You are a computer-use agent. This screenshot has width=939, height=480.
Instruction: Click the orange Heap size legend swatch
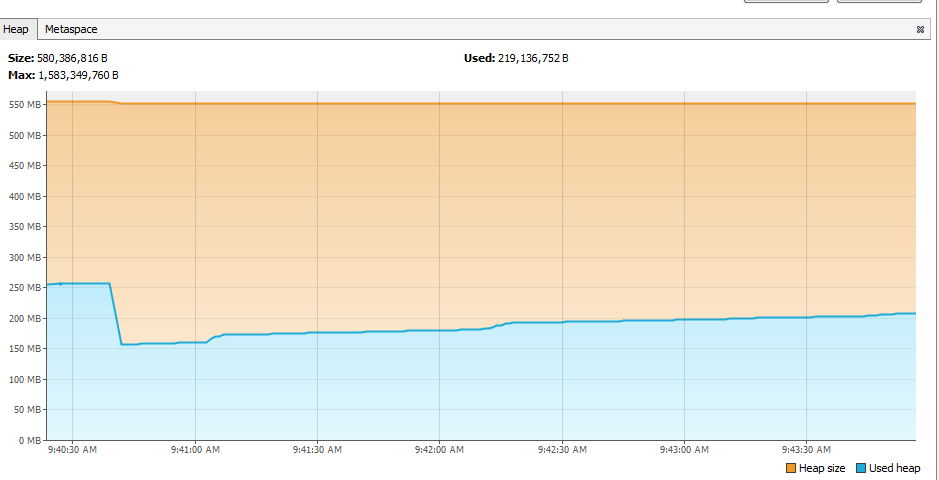(x=791, y=468)
